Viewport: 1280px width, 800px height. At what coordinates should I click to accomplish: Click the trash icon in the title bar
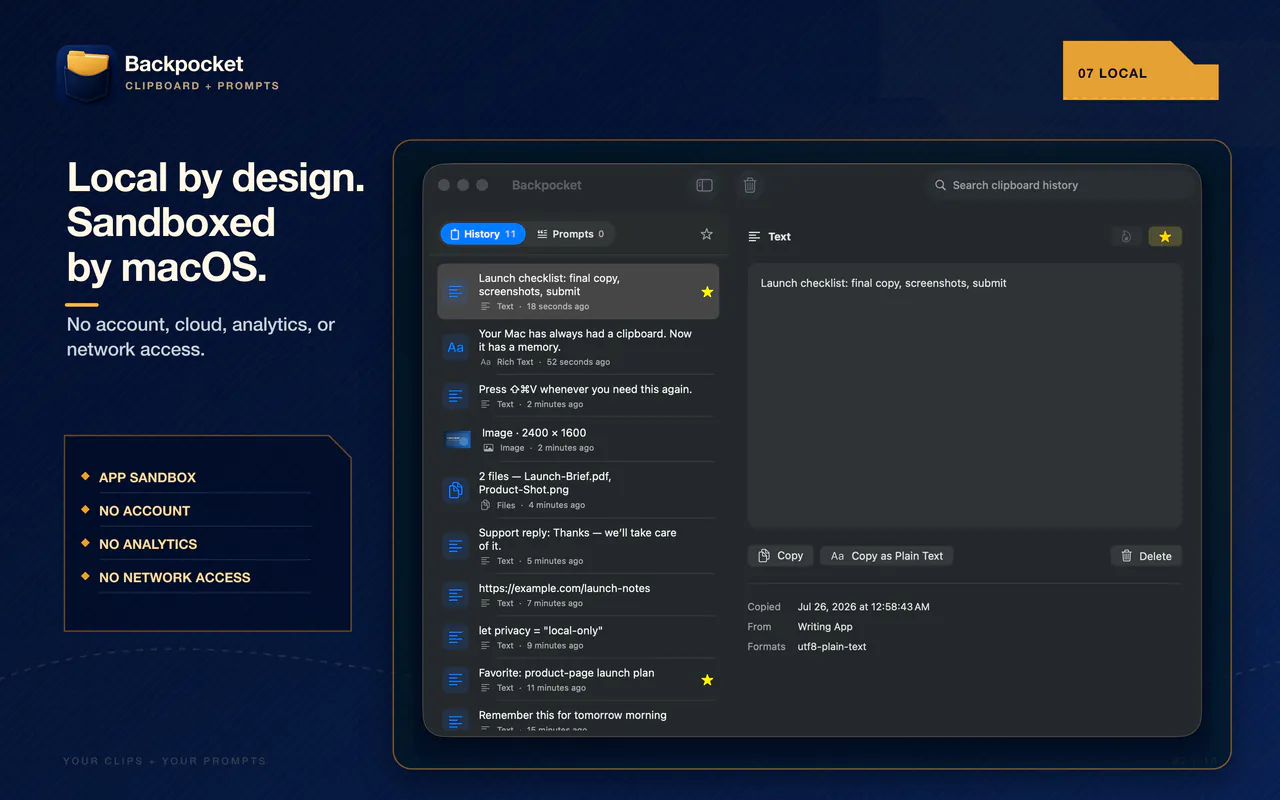750,185
